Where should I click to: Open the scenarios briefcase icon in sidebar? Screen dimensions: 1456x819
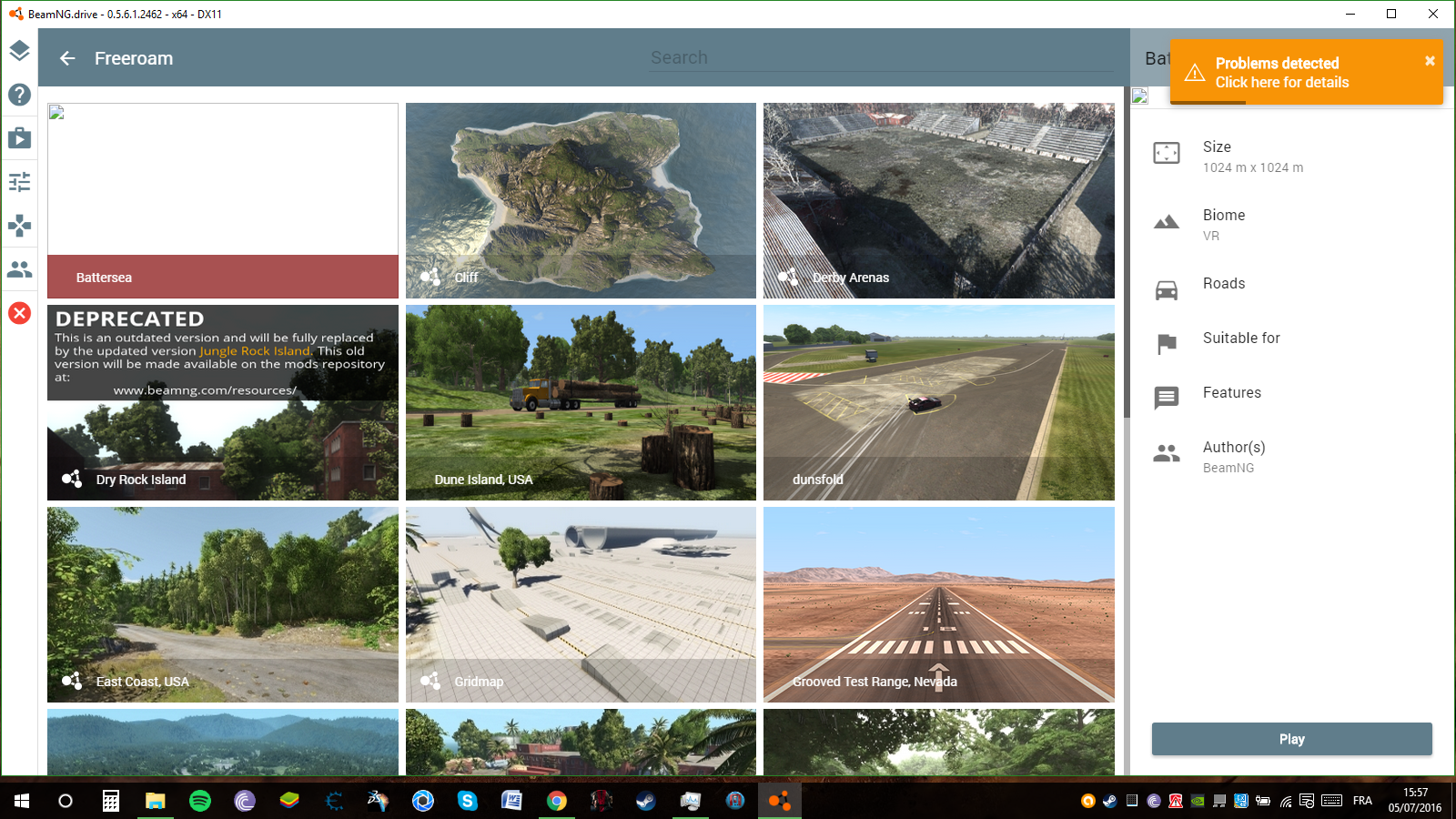19,138
